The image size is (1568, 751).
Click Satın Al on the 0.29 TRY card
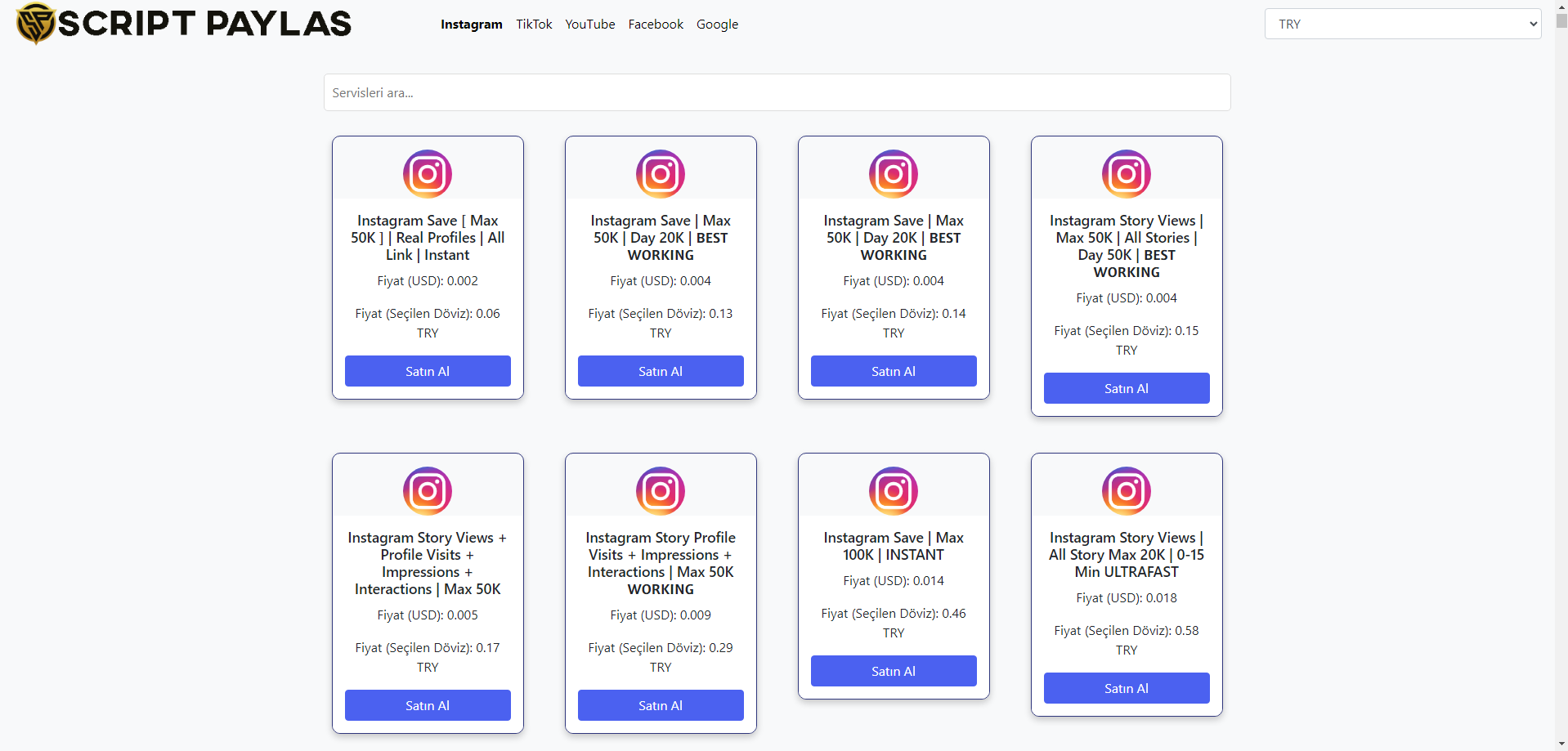coord(661,705)
